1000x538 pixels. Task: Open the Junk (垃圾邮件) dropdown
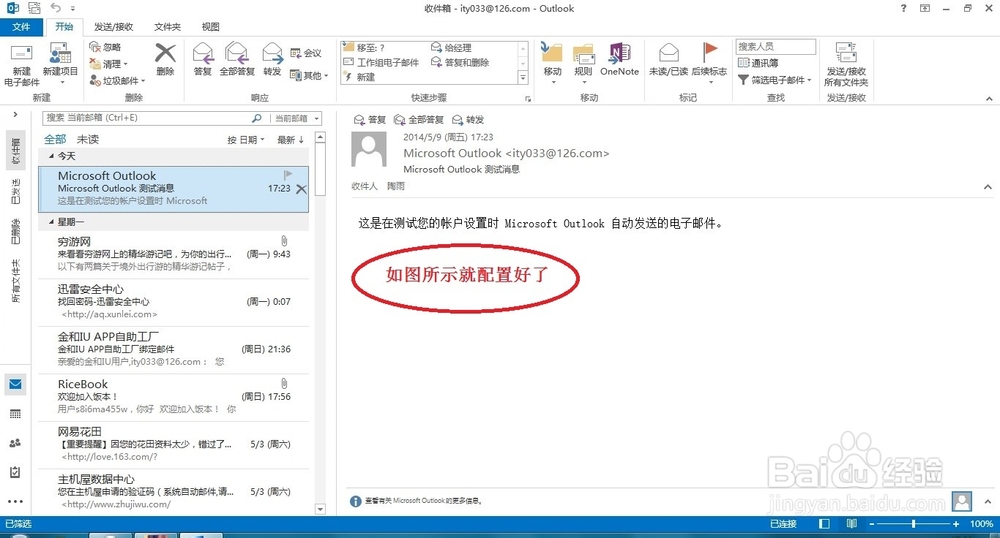tap(117, 80)
